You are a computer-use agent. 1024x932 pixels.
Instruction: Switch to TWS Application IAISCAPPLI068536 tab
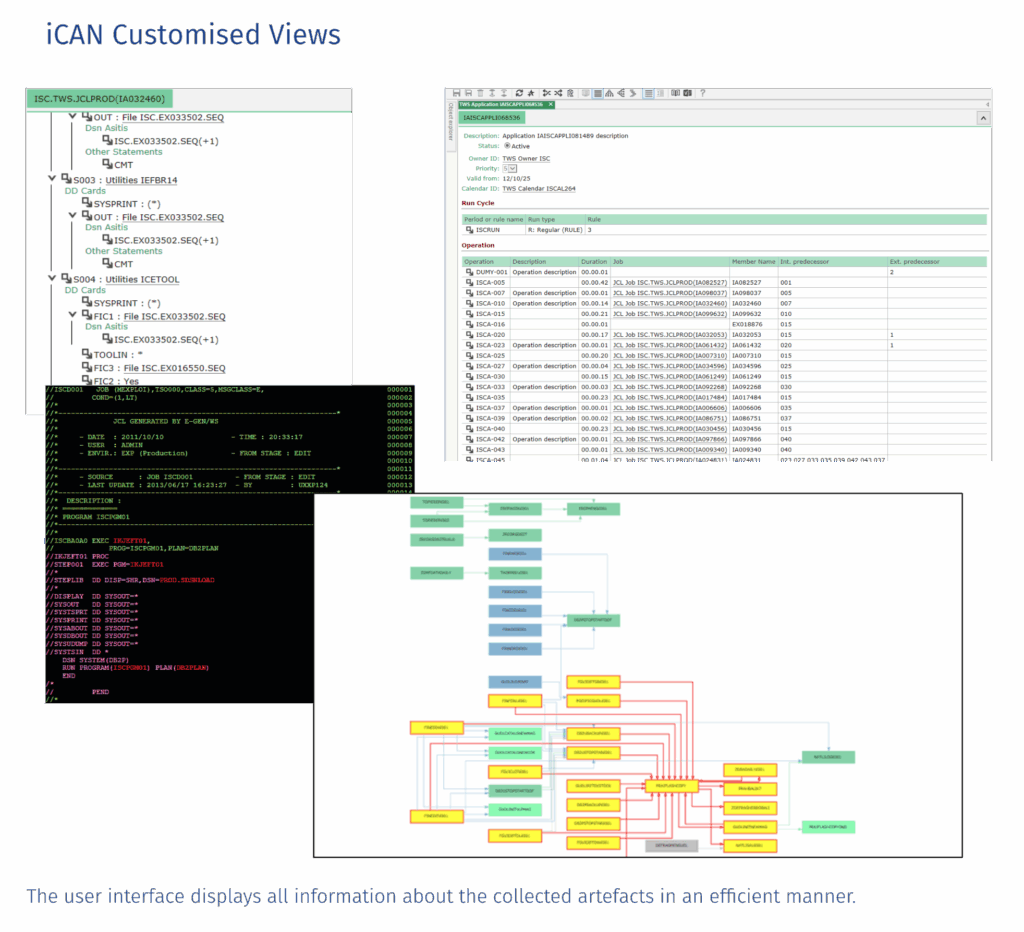click(500, 104)
